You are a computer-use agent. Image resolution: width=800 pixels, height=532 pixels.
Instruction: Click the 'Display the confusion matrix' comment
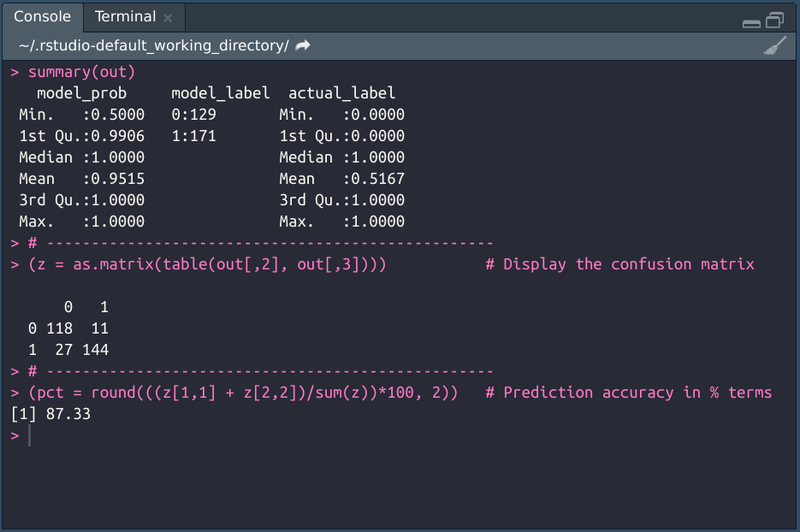pos(619,264)
